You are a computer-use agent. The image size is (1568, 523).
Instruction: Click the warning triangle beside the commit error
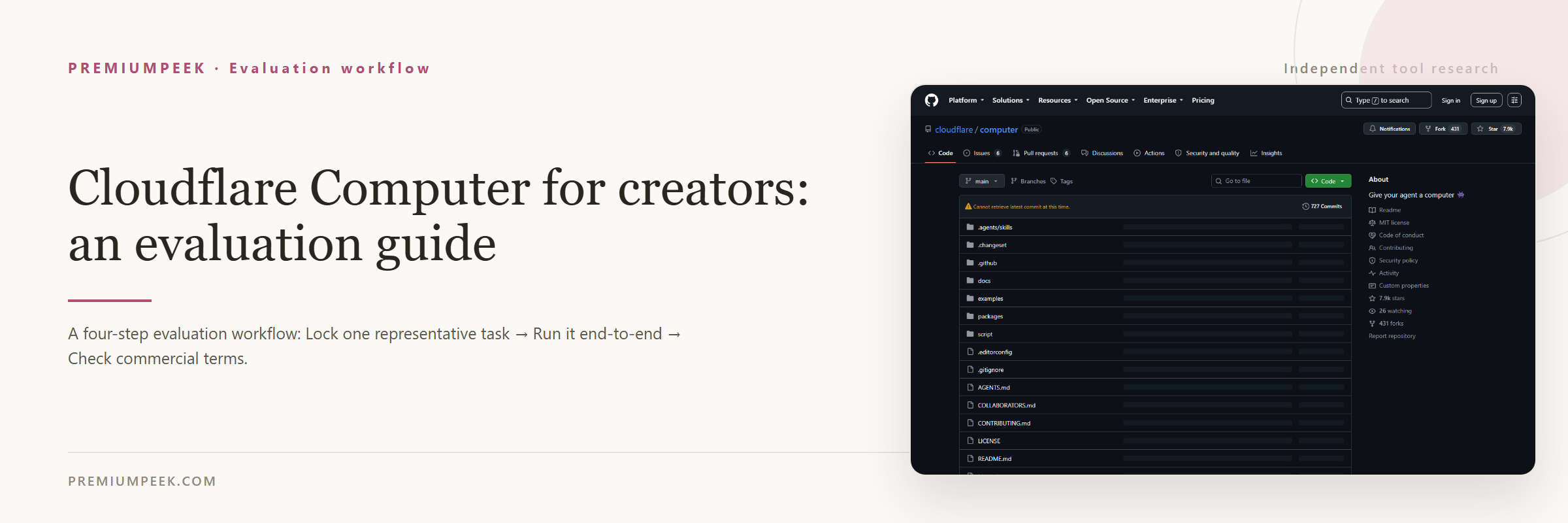point(968,207)
